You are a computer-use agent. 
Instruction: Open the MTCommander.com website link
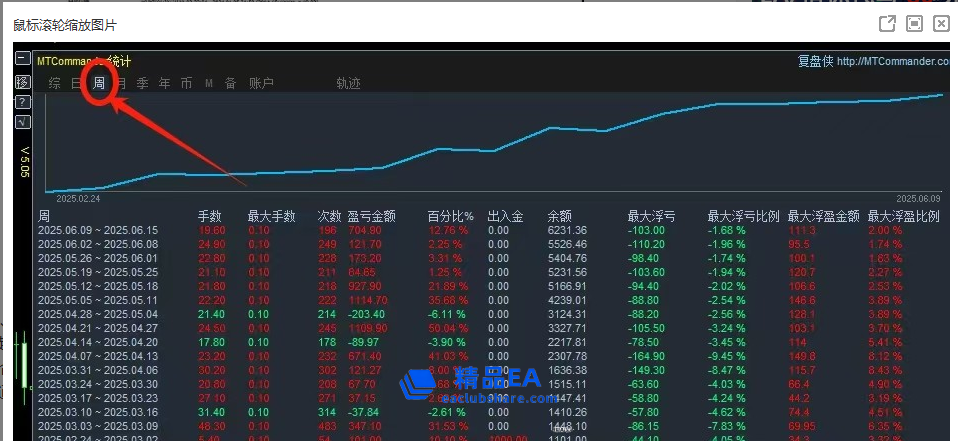click(892, 62)
